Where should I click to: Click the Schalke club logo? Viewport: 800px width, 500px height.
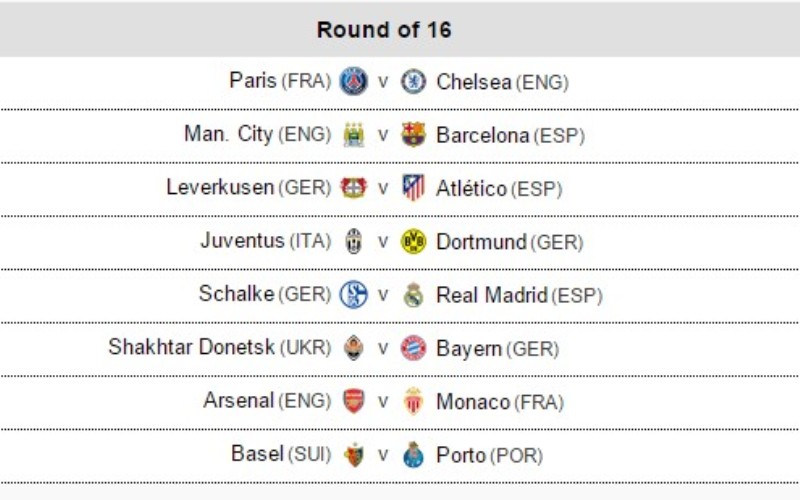[353, 295]
